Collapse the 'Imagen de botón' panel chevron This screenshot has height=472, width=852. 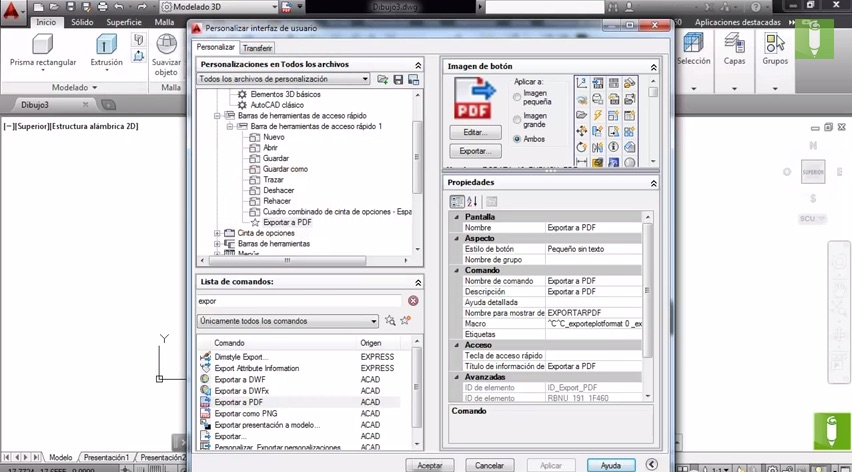pos(653,67)
